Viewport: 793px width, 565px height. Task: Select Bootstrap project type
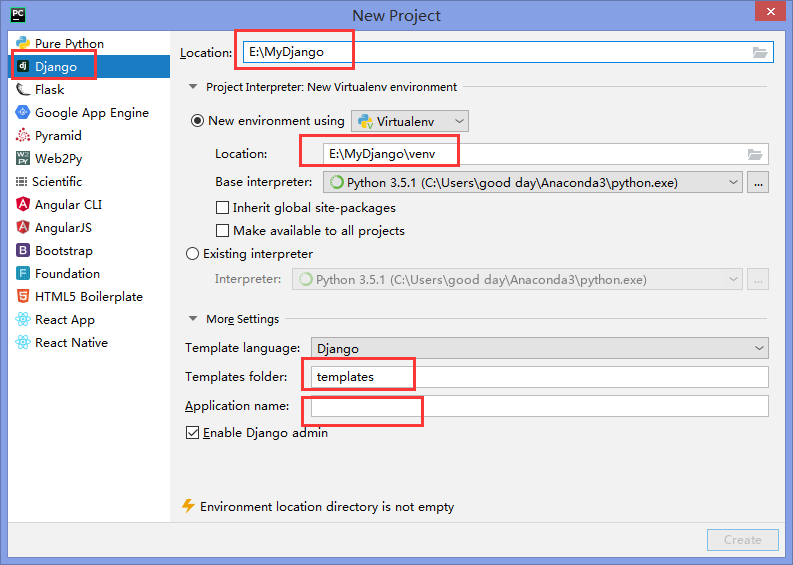coord(89,250)
